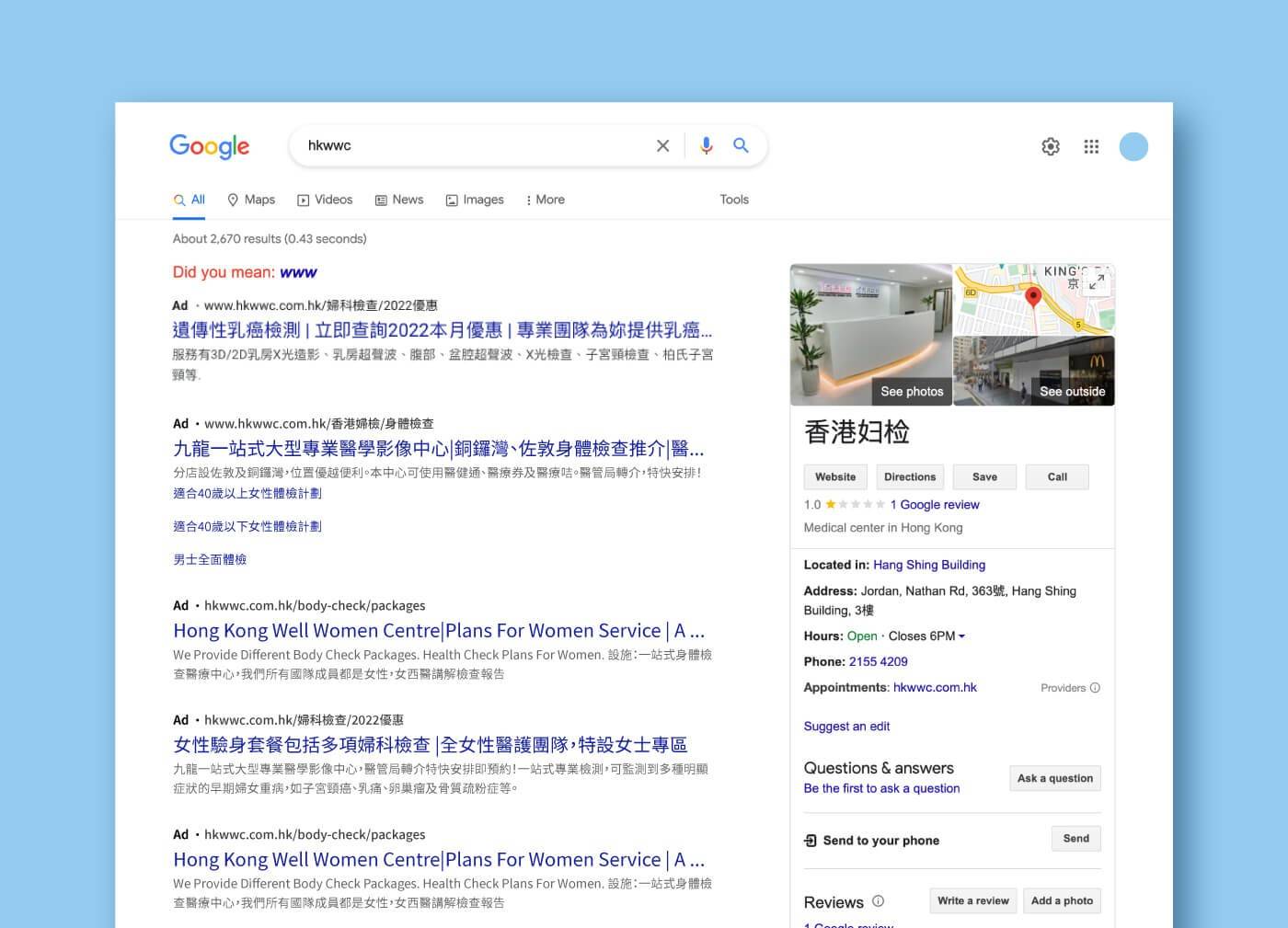The width and height of the screenshot is (1288, 928).
Task: Open 適合40歲以上女性體檢計劃 sitelink
Action: tap(247, 493)
